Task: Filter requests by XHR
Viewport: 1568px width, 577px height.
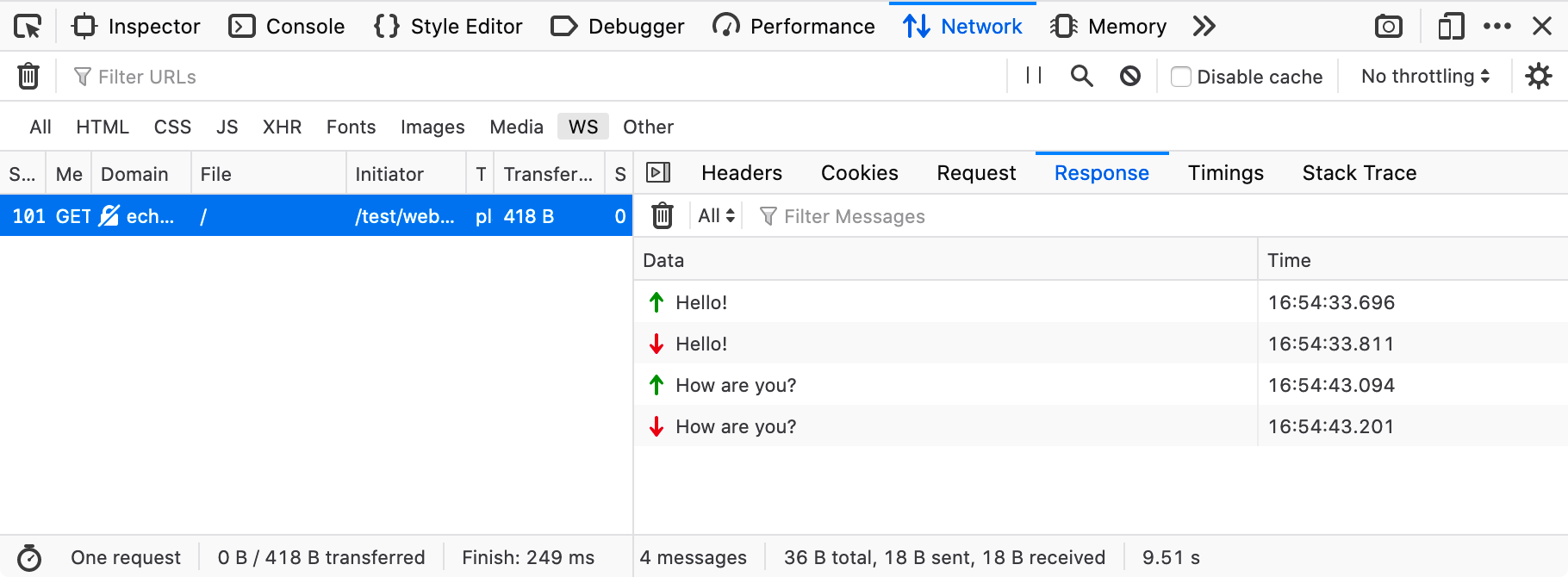Action: tap(282, 127)
